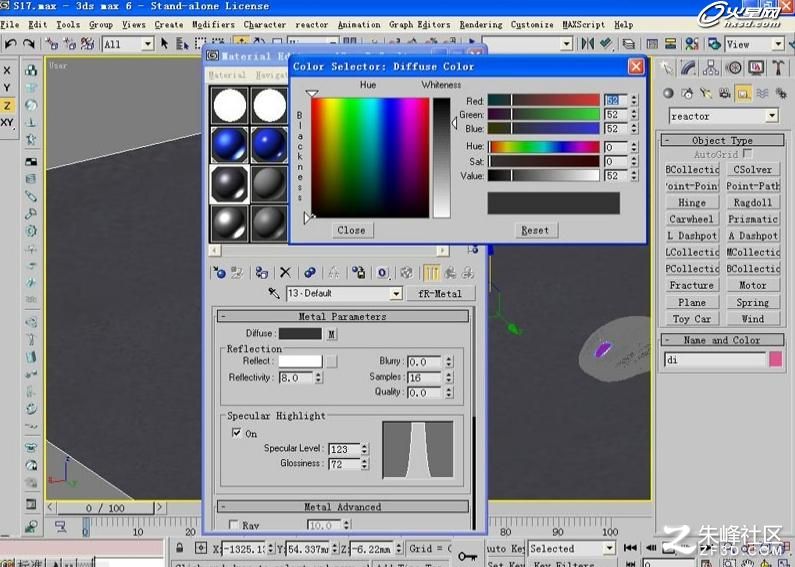Click the fR-Metal material type button
The width and height of the screenshot is (795, 567).
pos(440,293)
